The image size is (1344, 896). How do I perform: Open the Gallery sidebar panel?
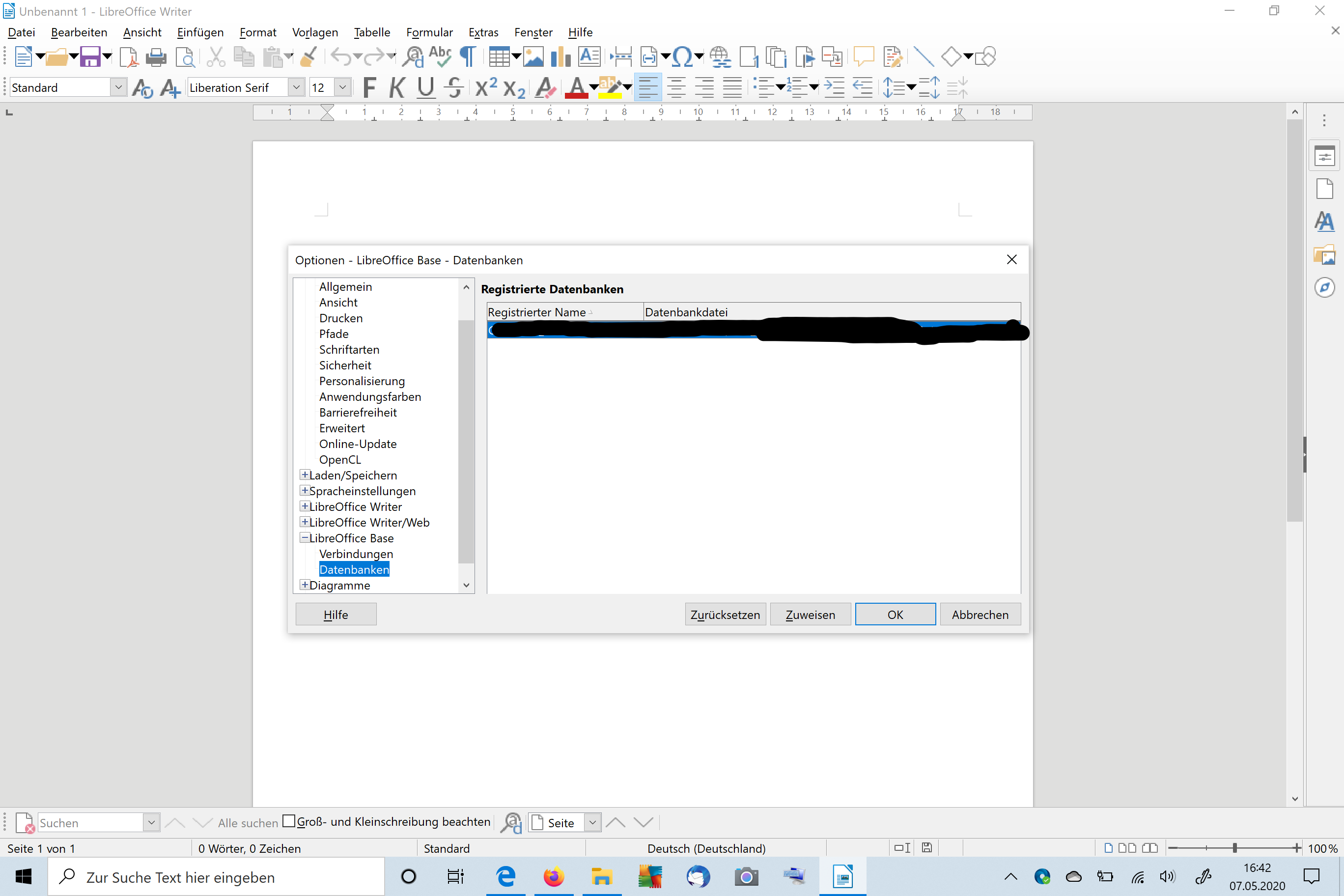tap(1325, 255)
